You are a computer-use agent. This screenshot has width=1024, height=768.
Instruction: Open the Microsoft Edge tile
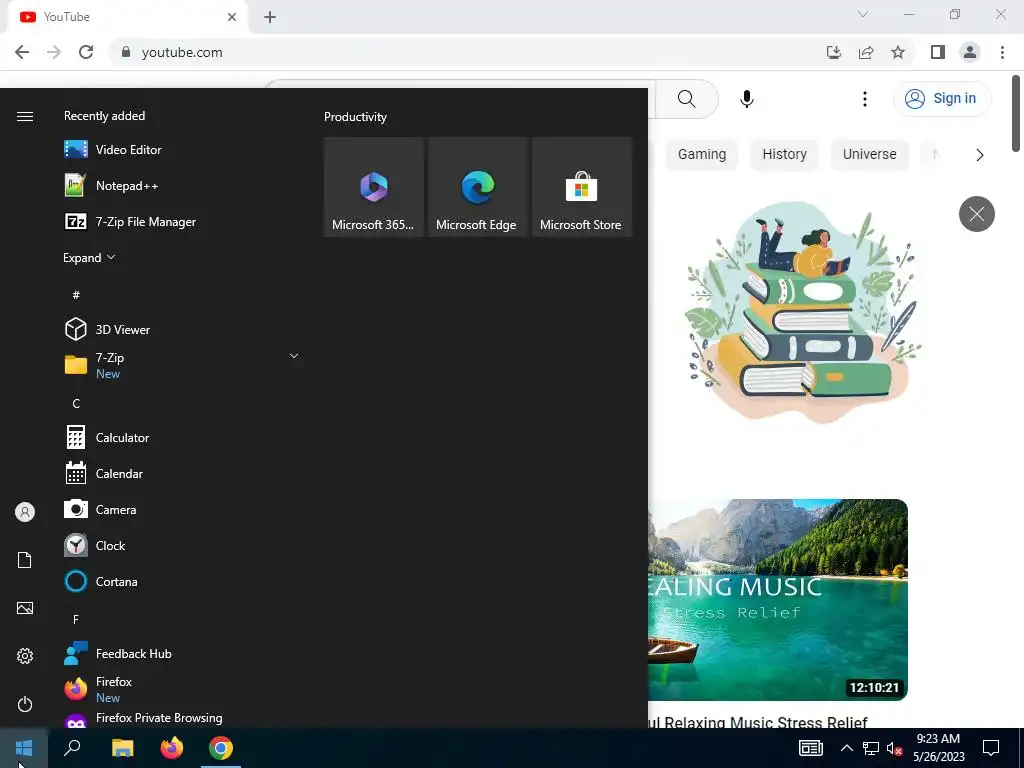point(478,187)
